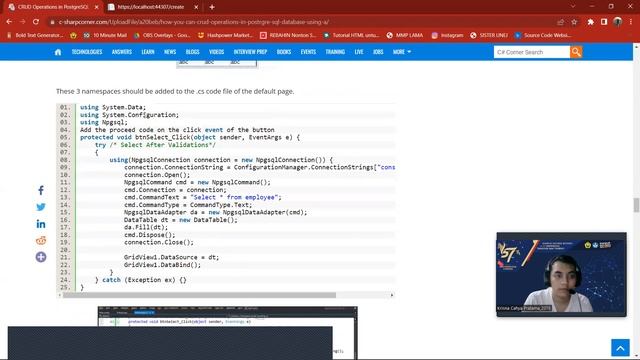
Task: Expand the MORE dropdown menu
Action: click(x=402, y=52)
